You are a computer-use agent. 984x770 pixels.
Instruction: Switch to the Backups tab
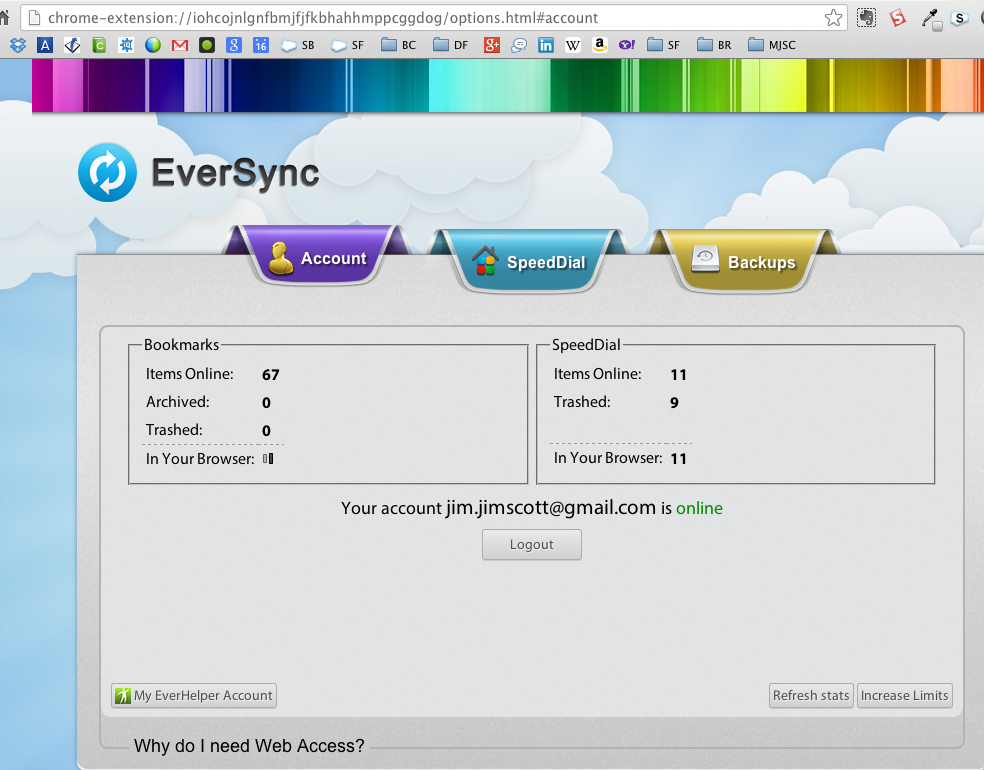[x=744, y=261]
